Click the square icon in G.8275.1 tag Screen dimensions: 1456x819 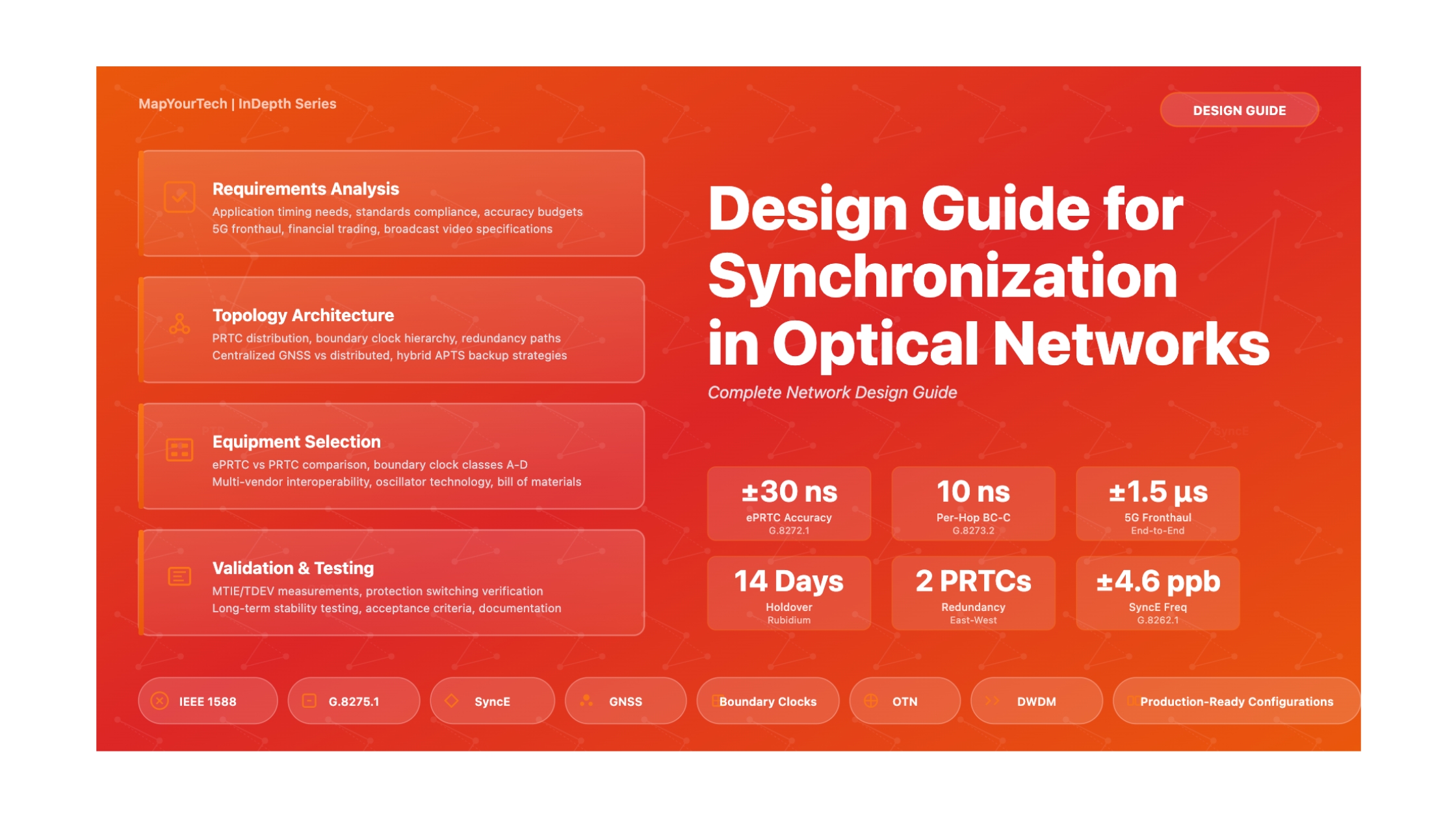tap(309, 701)
